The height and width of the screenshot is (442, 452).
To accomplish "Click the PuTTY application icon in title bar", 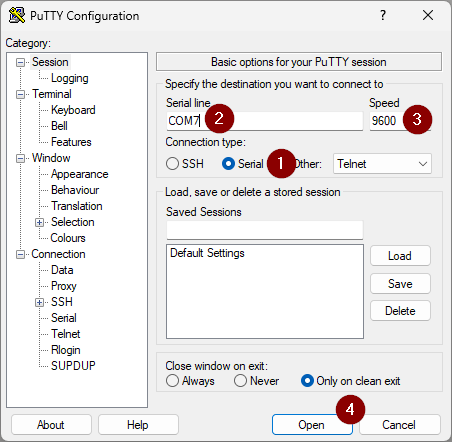I will tap(17, 15).
